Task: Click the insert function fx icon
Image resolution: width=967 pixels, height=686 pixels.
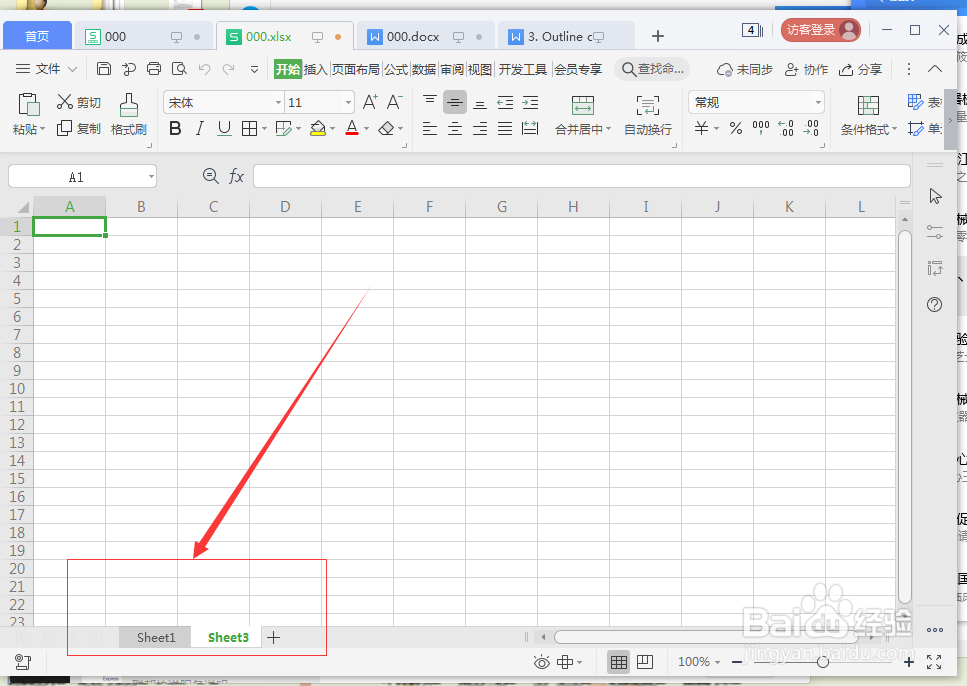Action: click(236, 176)
